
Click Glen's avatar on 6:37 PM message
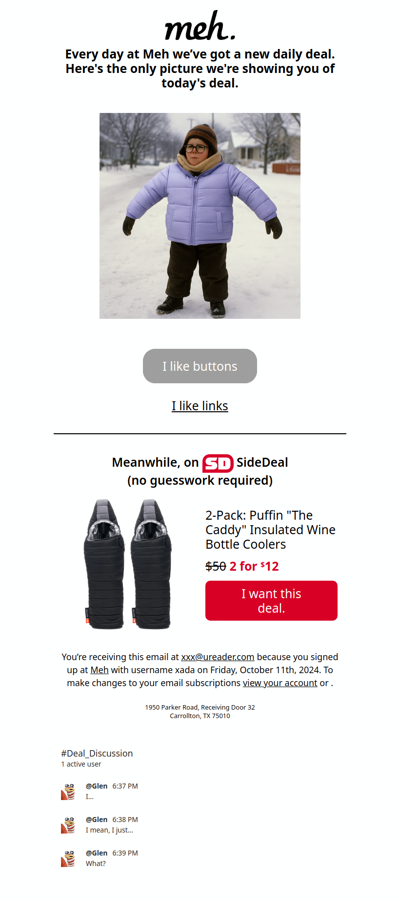pyautogui.click(x=69, y=792)
